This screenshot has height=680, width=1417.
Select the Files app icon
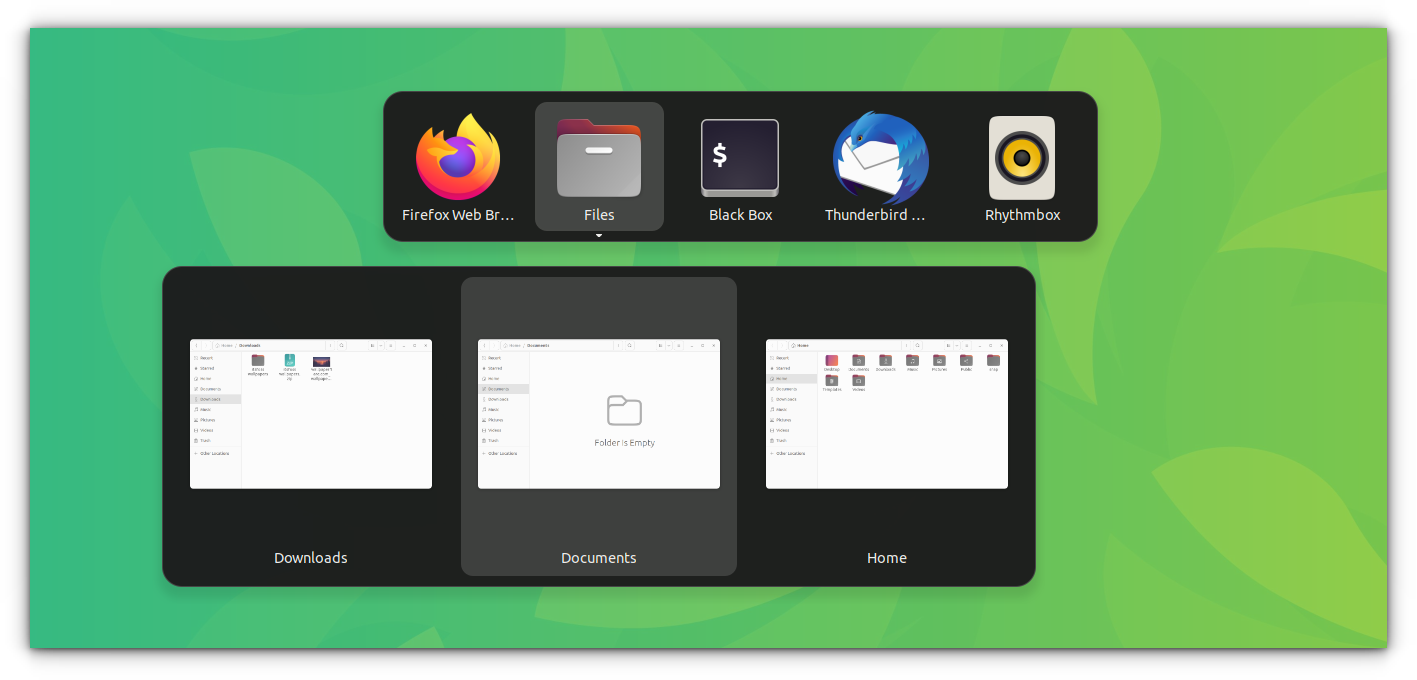[x=599, y=158]
